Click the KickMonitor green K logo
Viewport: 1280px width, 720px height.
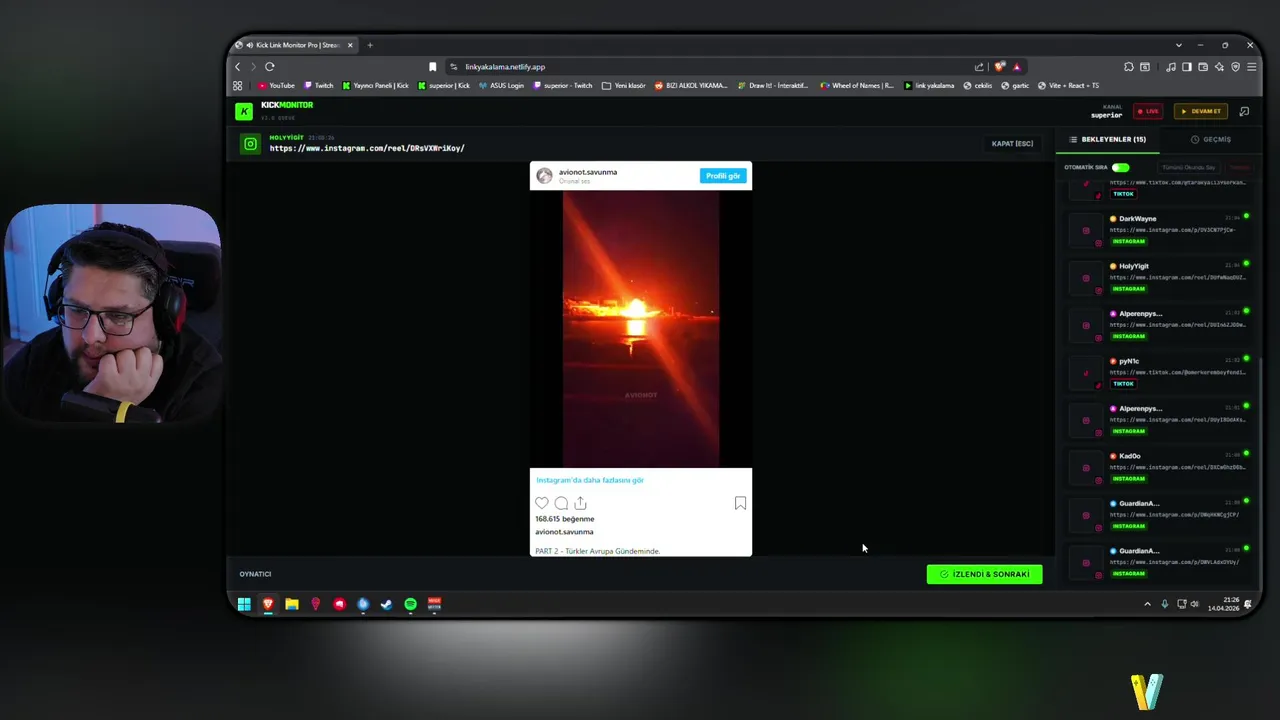(x=244, y=111)
